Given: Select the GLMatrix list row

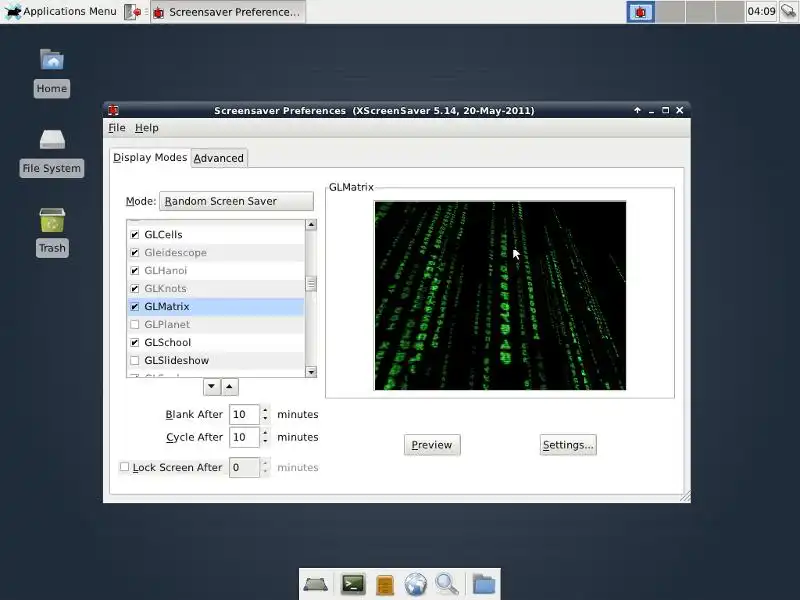Looking at the screenshot, I should [x=216, y=307].
